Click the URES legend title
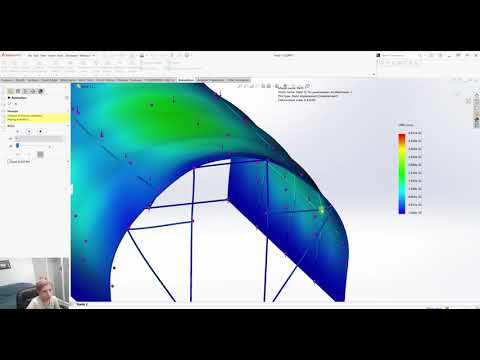Screen dimensions: 480x360 point(406,125)
